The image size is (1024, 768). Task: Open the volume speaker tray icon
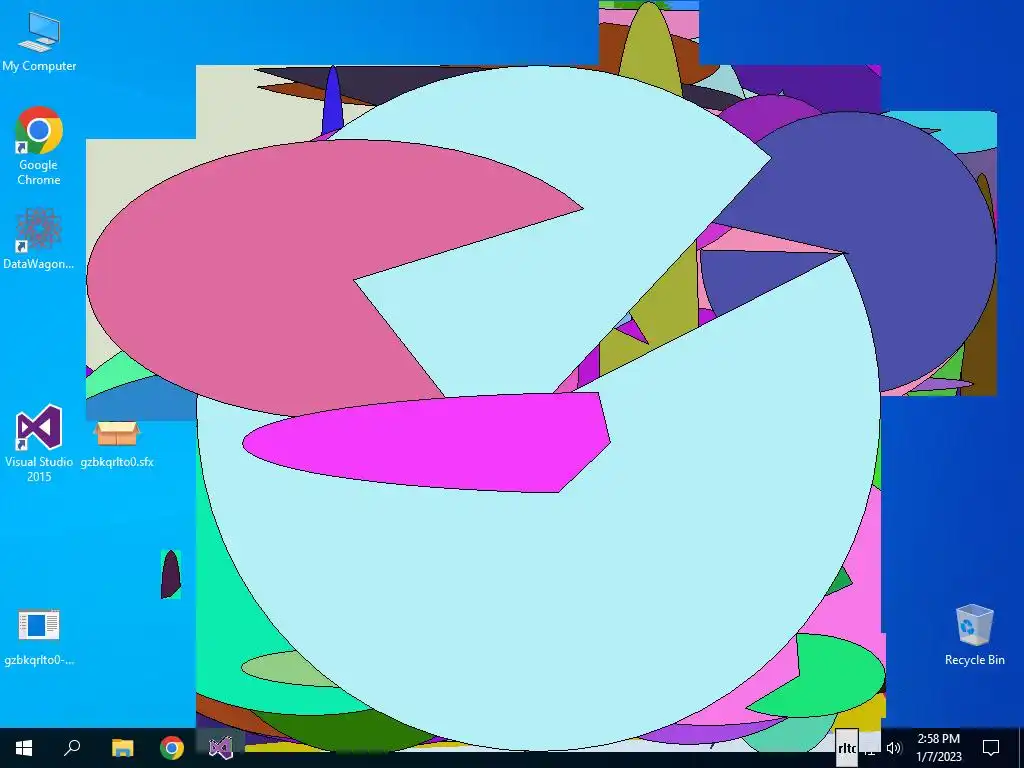894,748
